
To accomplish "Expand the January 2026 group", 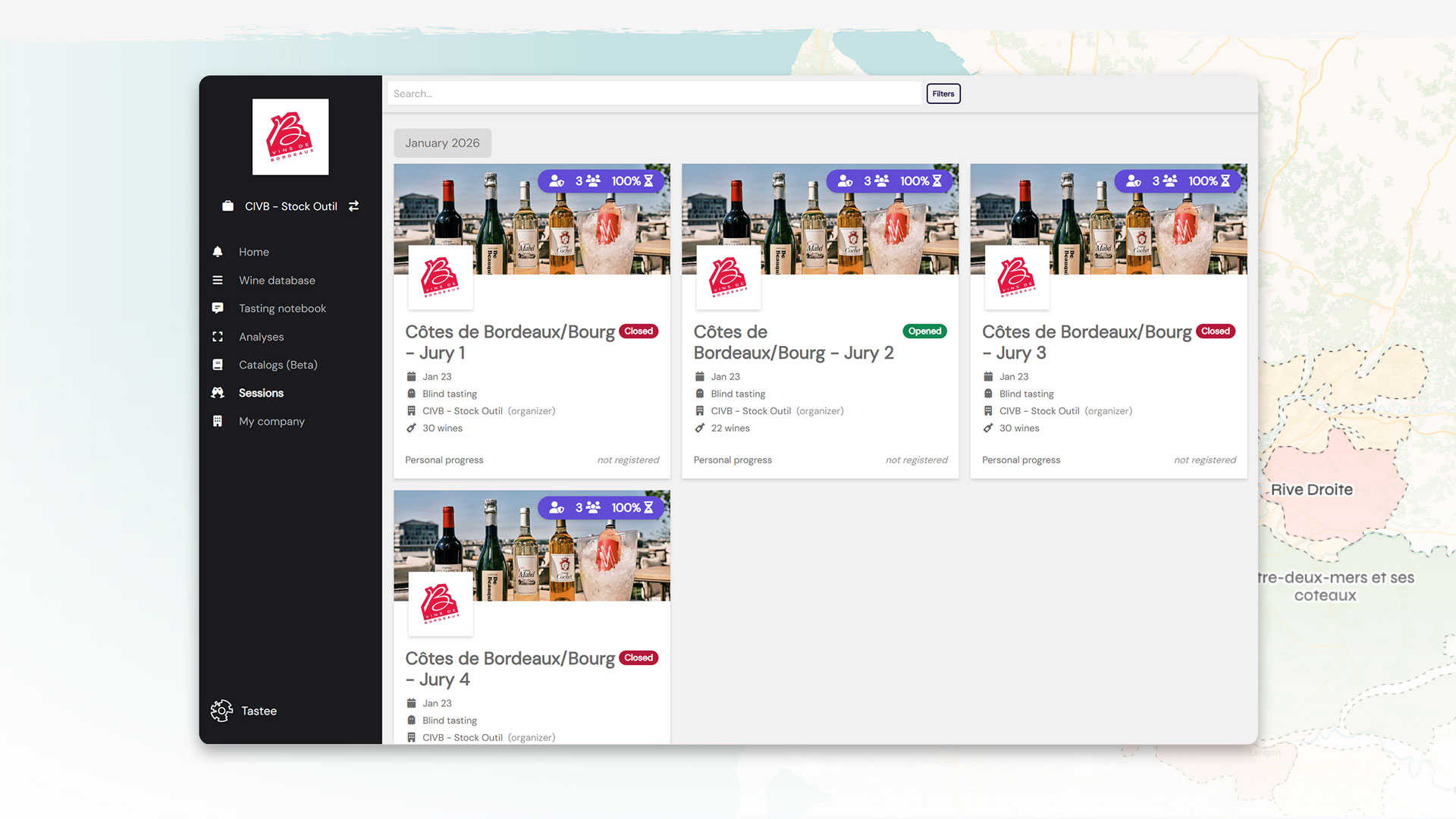I will 442,143.
